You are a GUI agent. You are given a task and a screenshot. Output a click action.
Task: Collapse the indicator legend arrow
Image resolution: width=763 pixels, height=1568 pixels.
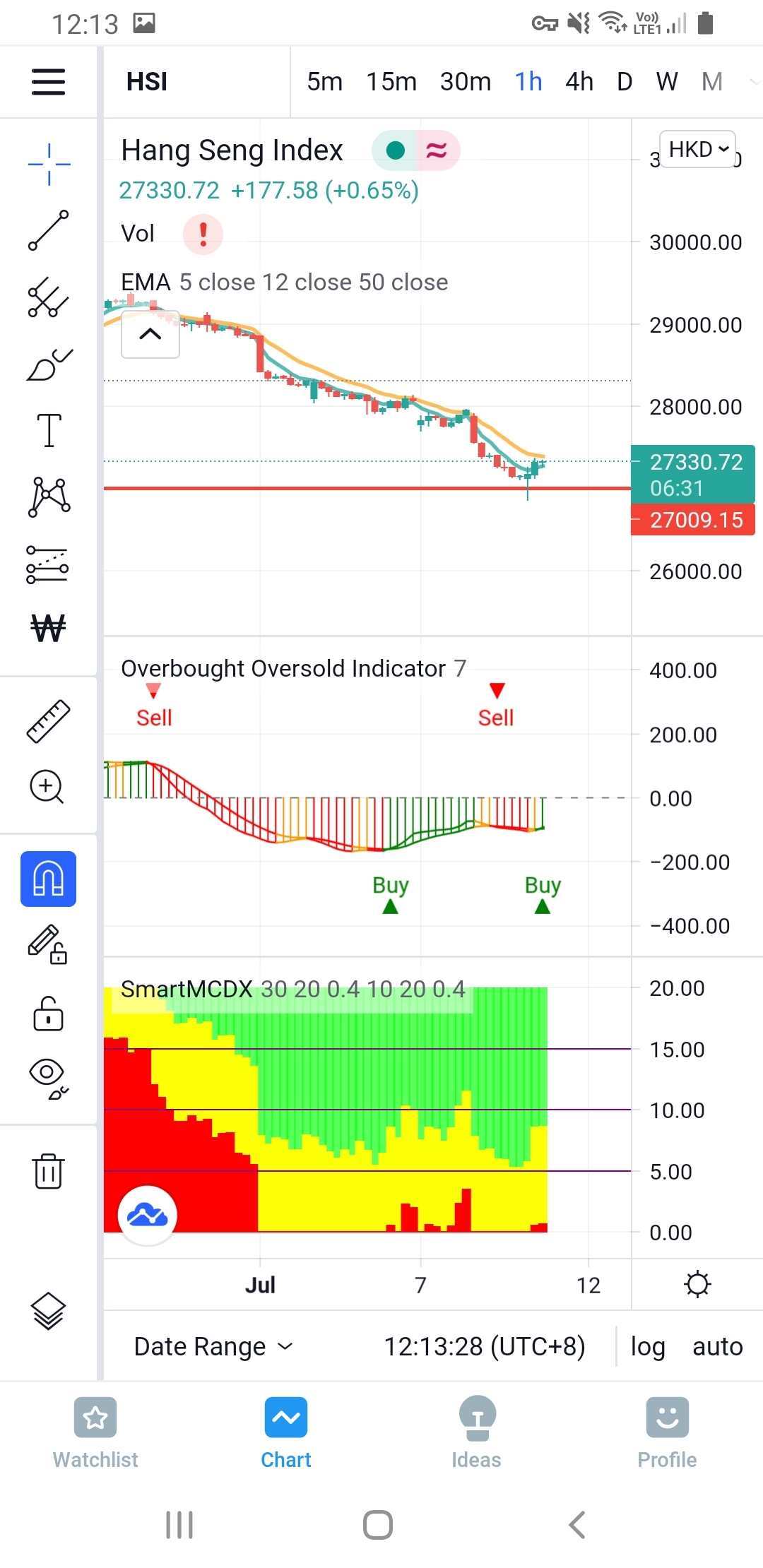click(150, 333)
